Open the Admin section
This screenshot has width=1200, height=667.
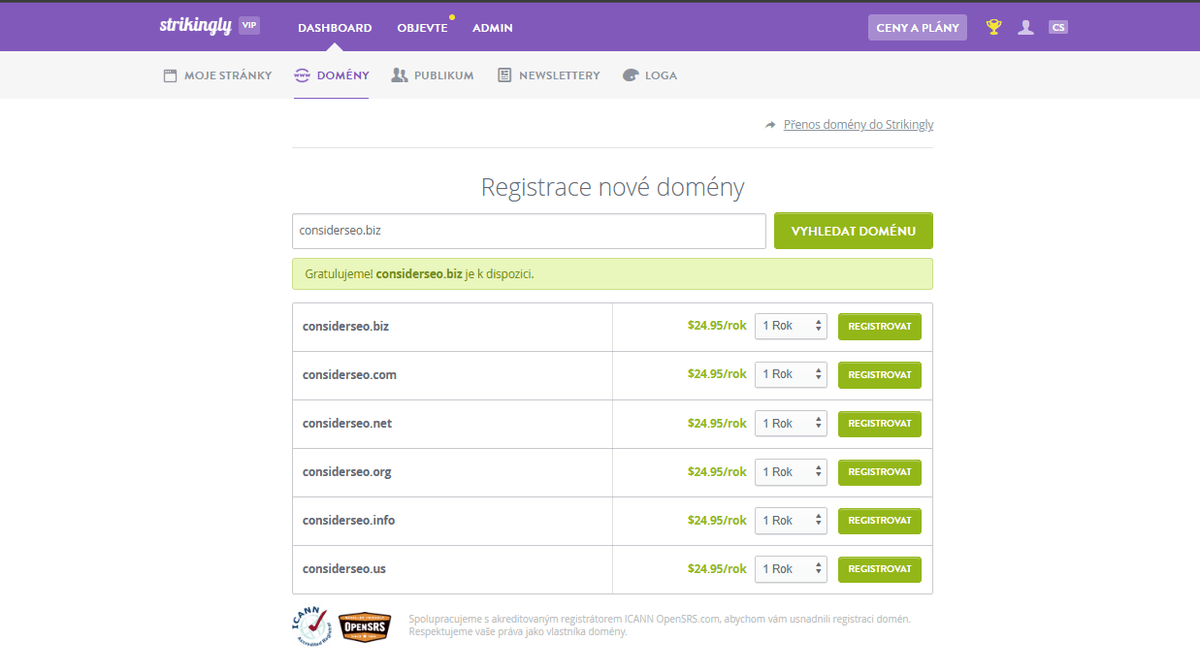(x=492, y=27)
